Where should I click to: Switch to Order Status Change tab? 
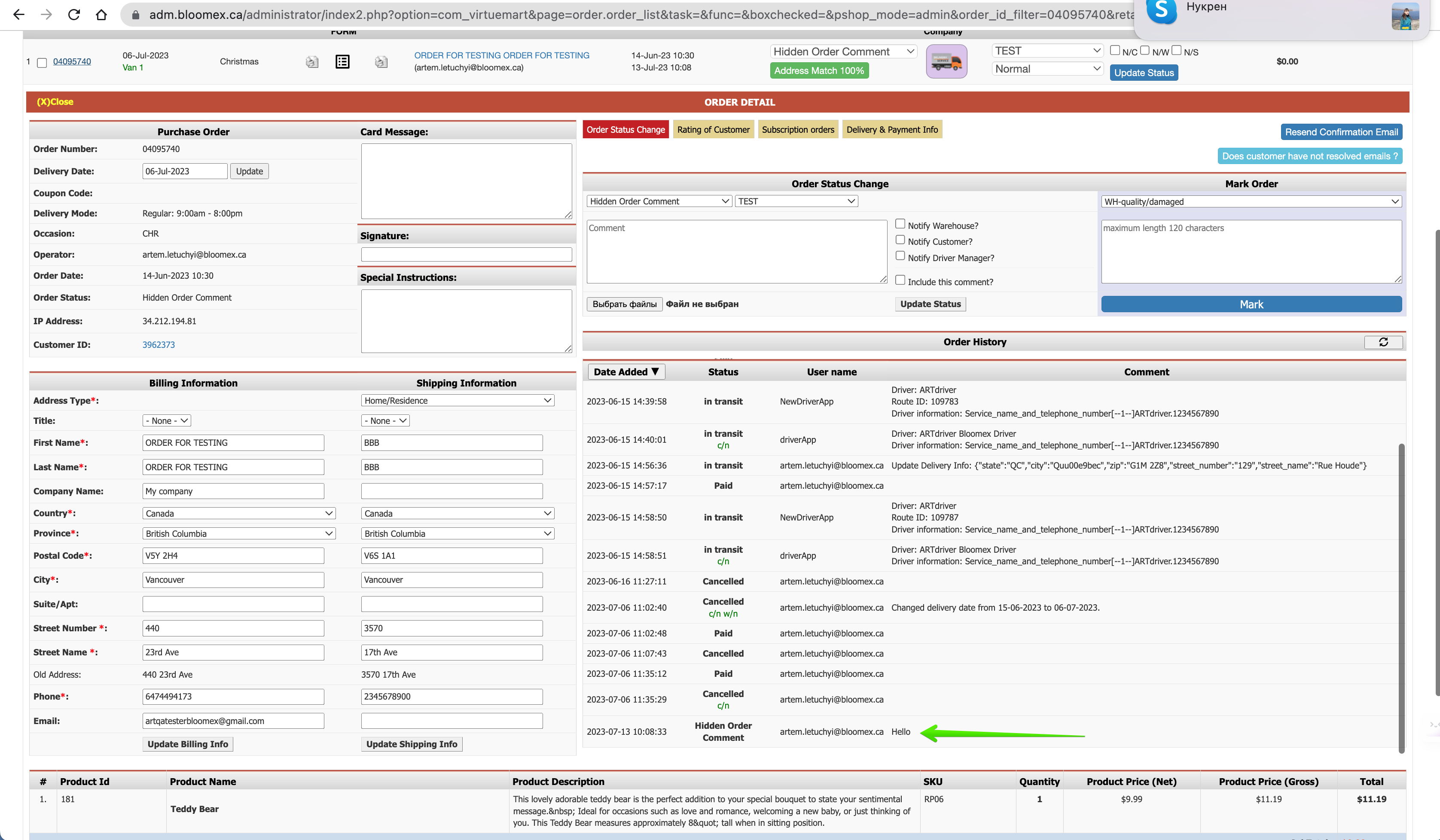[626, 130]
